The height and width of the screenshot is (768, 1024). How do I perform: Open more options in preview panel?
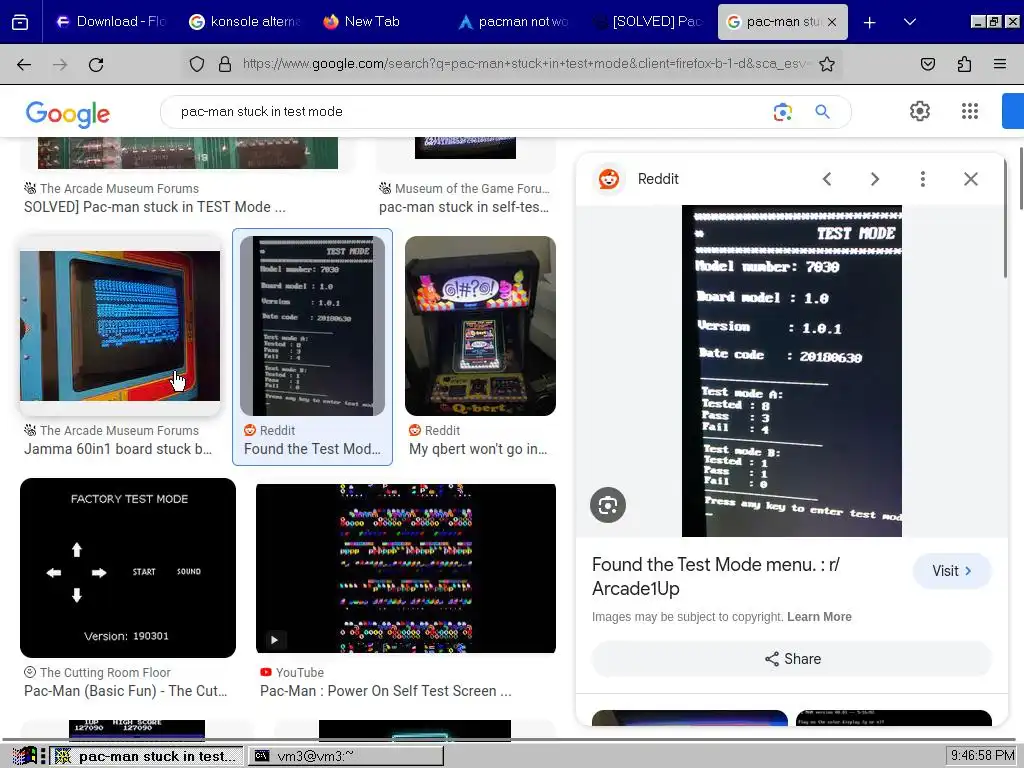click(x=922, y=179)
